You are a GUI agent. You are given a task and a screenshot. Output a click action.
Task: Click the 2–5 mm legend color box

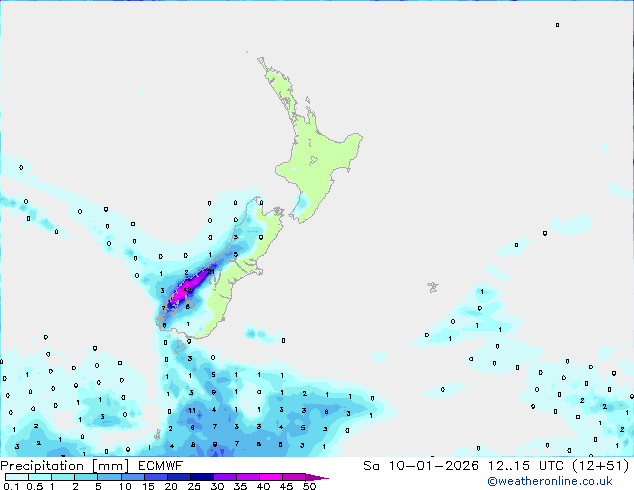86,477
